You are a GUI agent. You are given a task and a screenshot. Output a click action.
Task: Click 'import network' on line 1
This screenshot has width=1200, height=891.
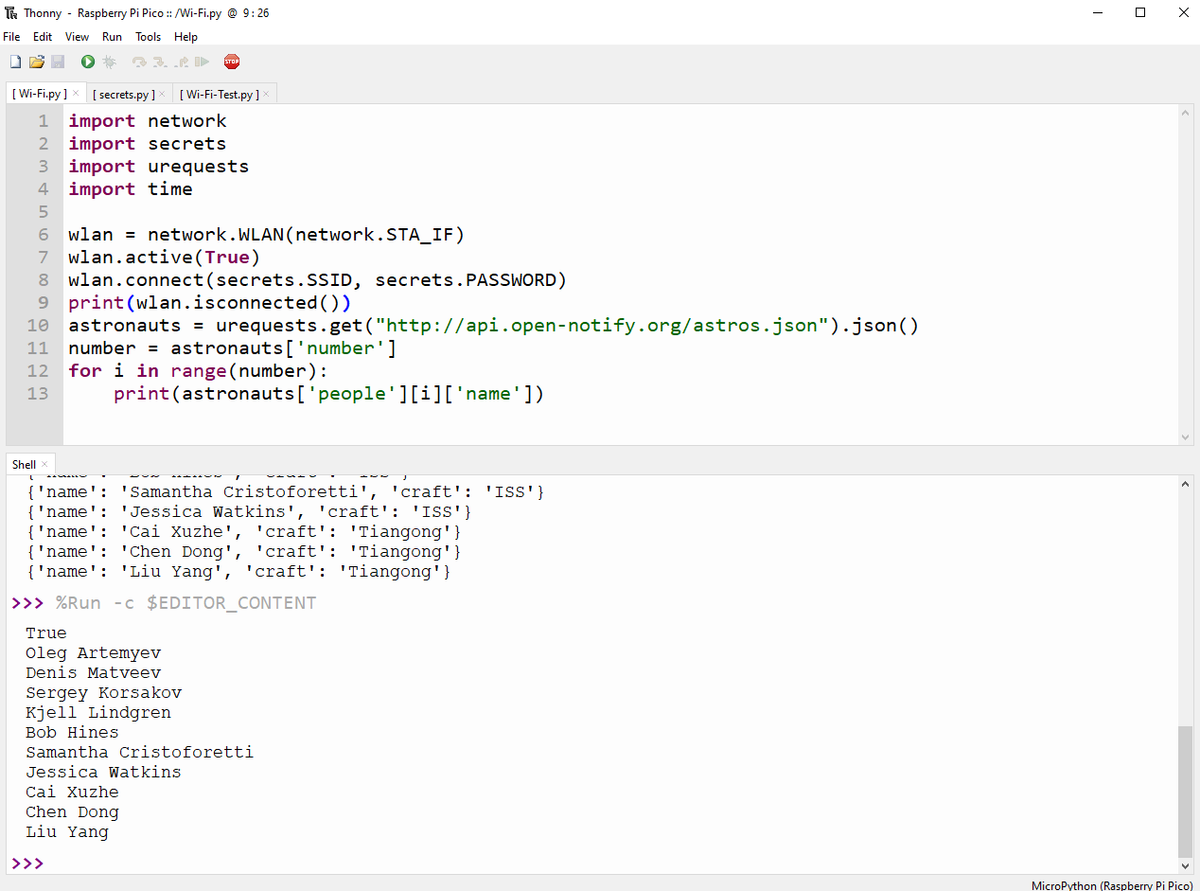[148, 121]
